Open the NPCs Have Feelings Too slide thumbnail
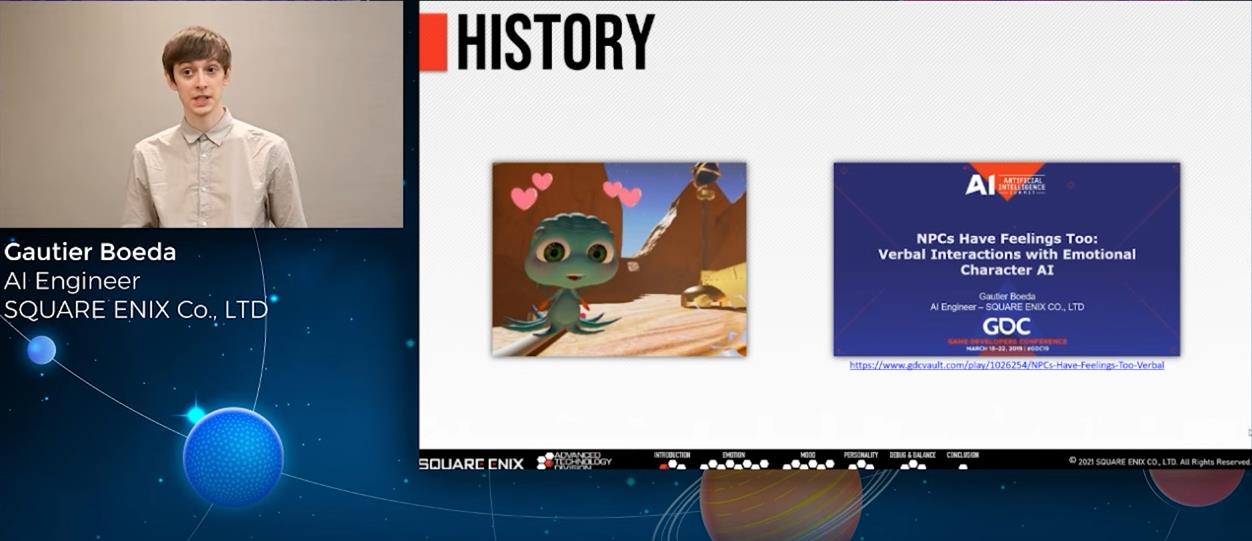1252x541 pixels. [1006, 259]
